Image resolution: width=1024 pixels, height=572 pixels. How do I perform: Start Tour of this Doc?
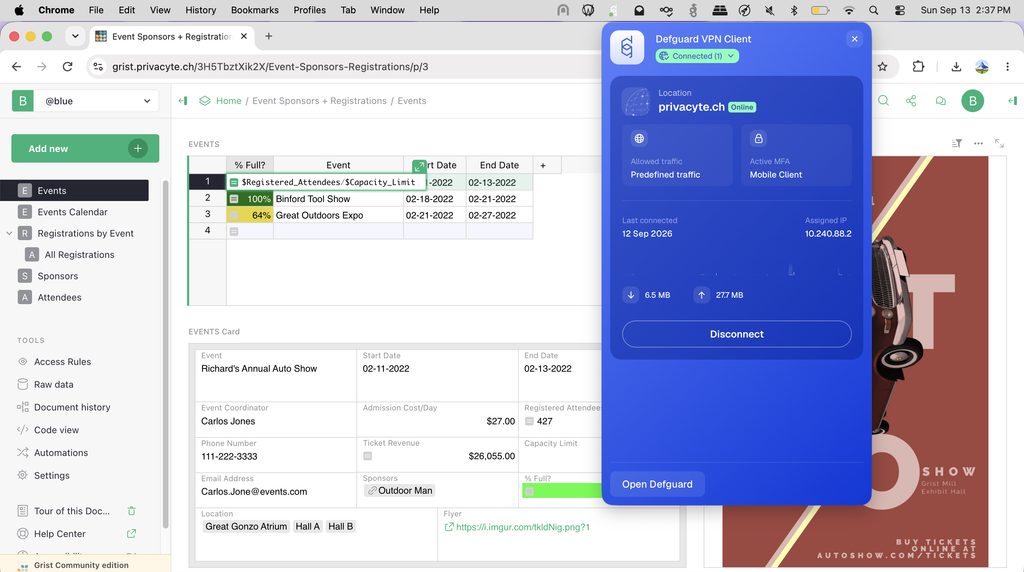point(72,511)
